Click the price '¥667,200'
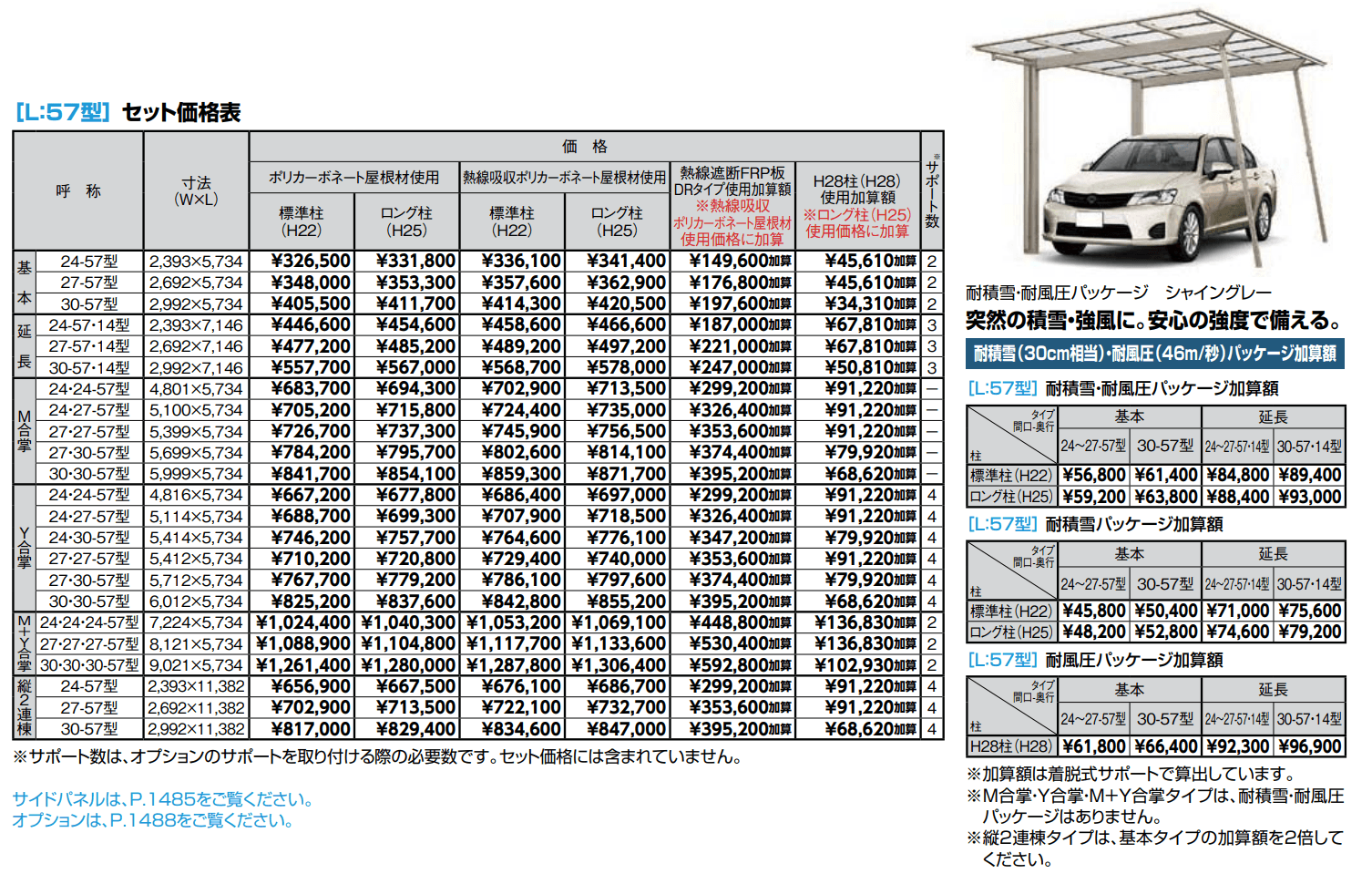This screenshot has width=1372, height=884. pos(311,495)
